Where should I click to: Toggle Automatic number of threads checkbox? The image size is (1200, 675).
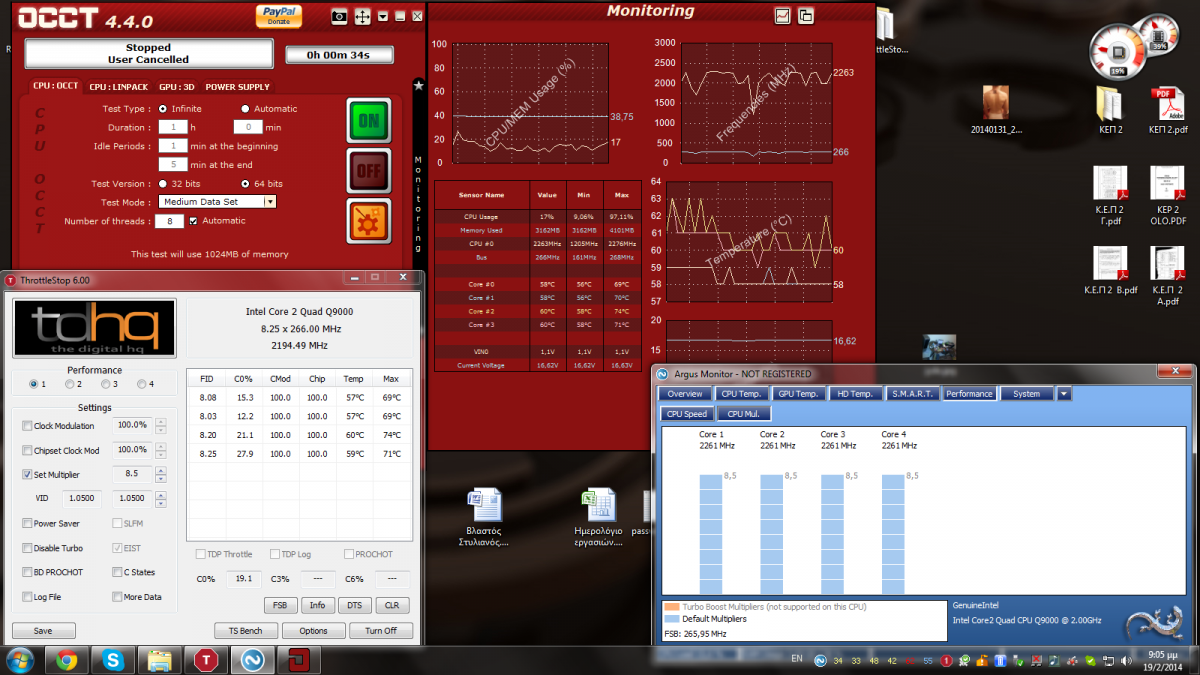click(194, 221)
